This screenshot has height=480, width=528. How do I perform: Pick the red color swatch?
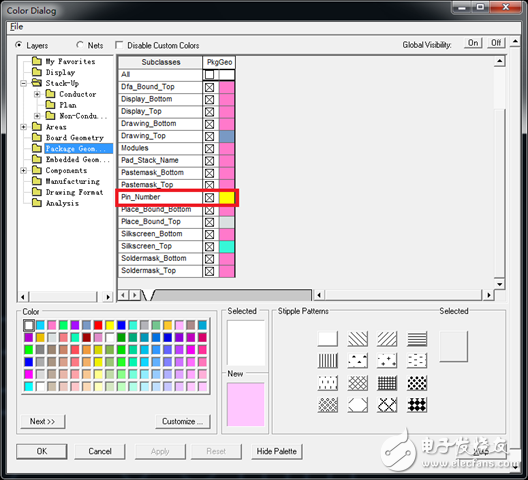click(98, 325)
